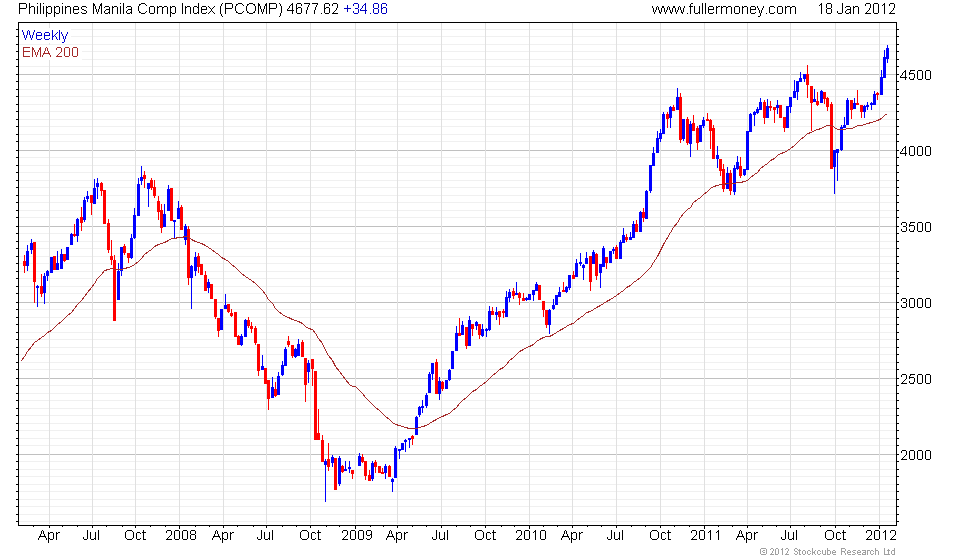This screenshot has height=560, width=980.
Task: Click the 2500 price axis label
Action: point(916,379)
